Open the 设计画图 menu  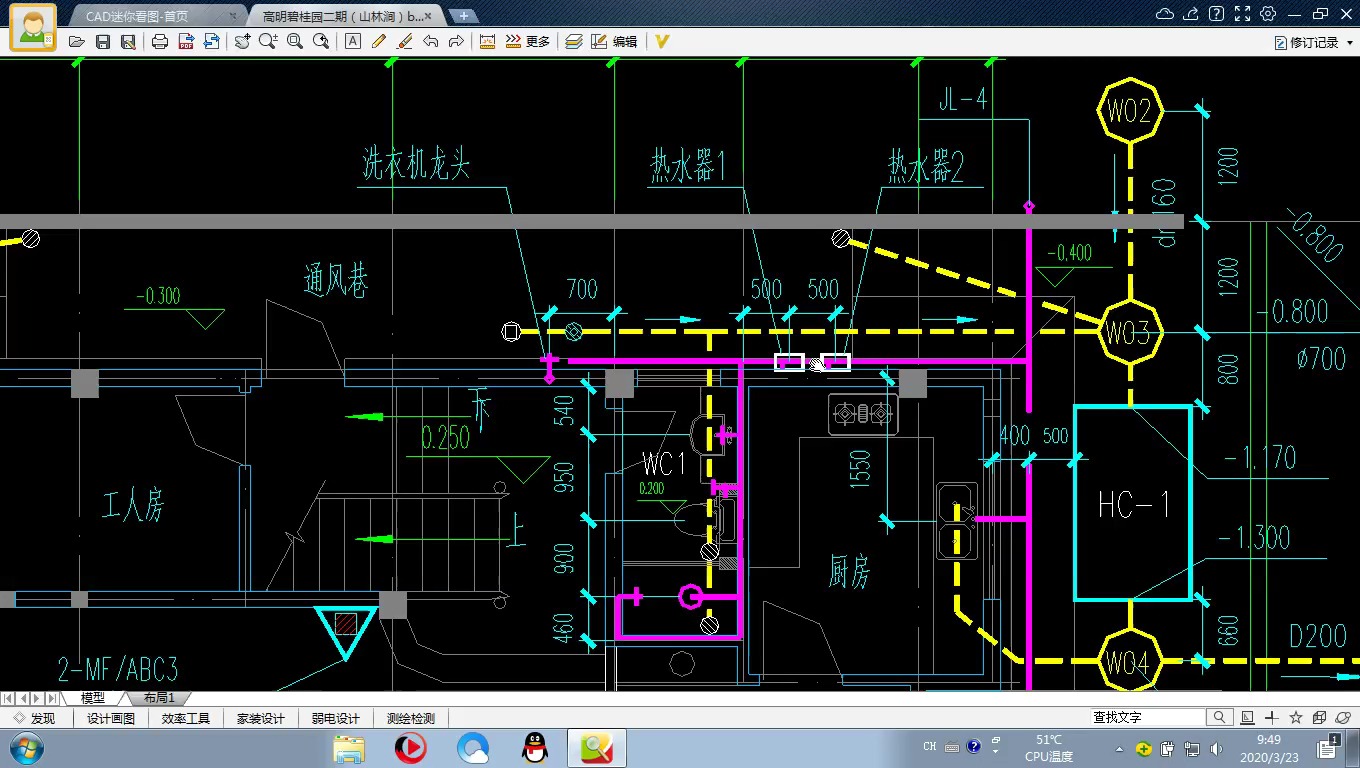(111, 718)
